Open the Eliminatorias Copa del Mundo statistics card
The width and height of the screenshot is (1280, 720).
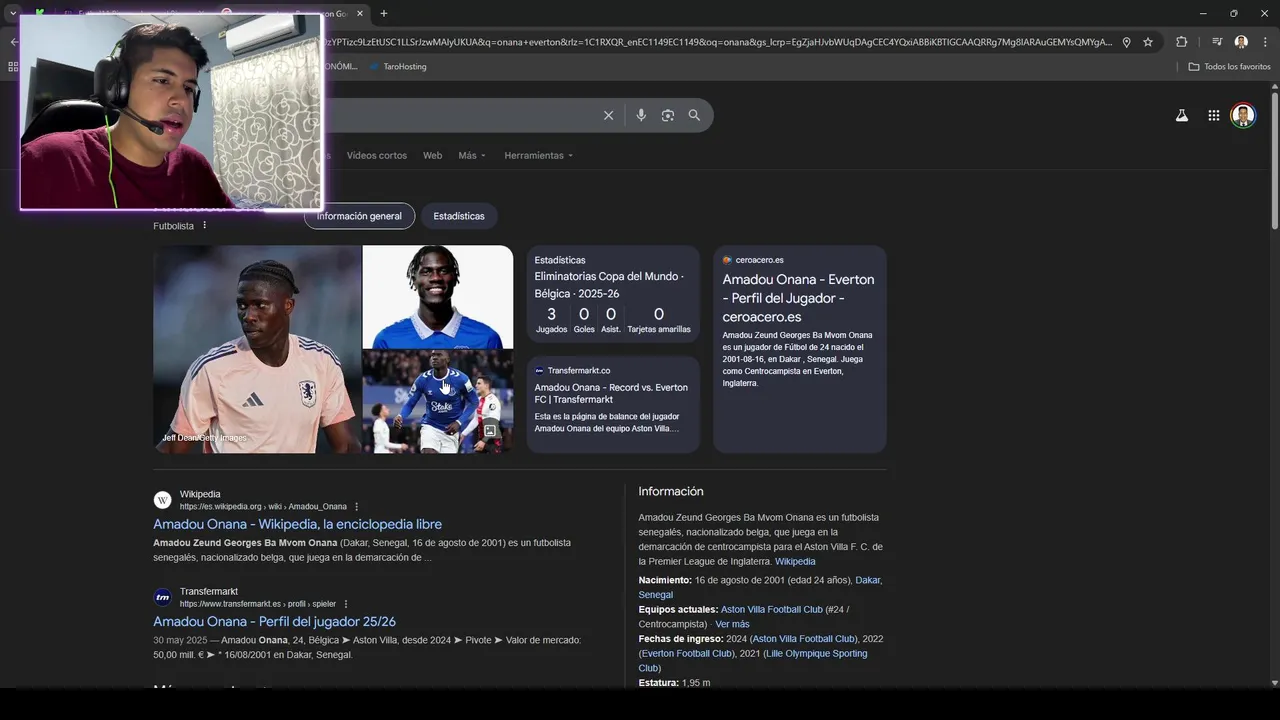[x=613, y=295]
